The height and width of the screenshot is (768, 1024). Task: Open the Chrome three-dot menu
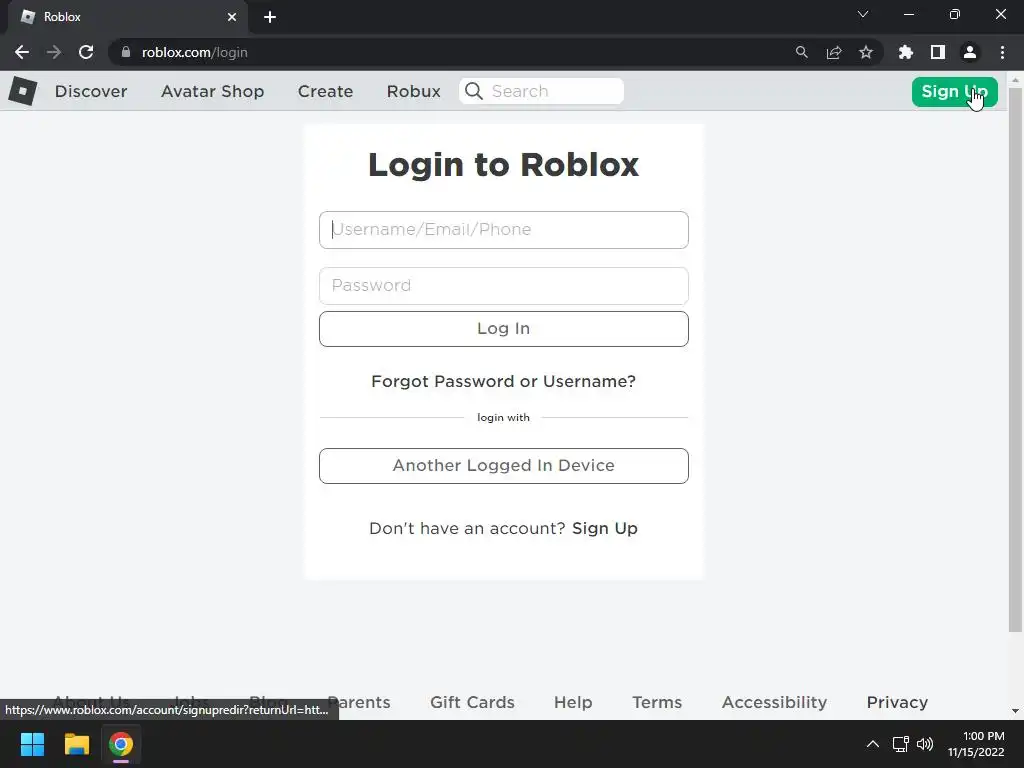(x=1002, y=52)
